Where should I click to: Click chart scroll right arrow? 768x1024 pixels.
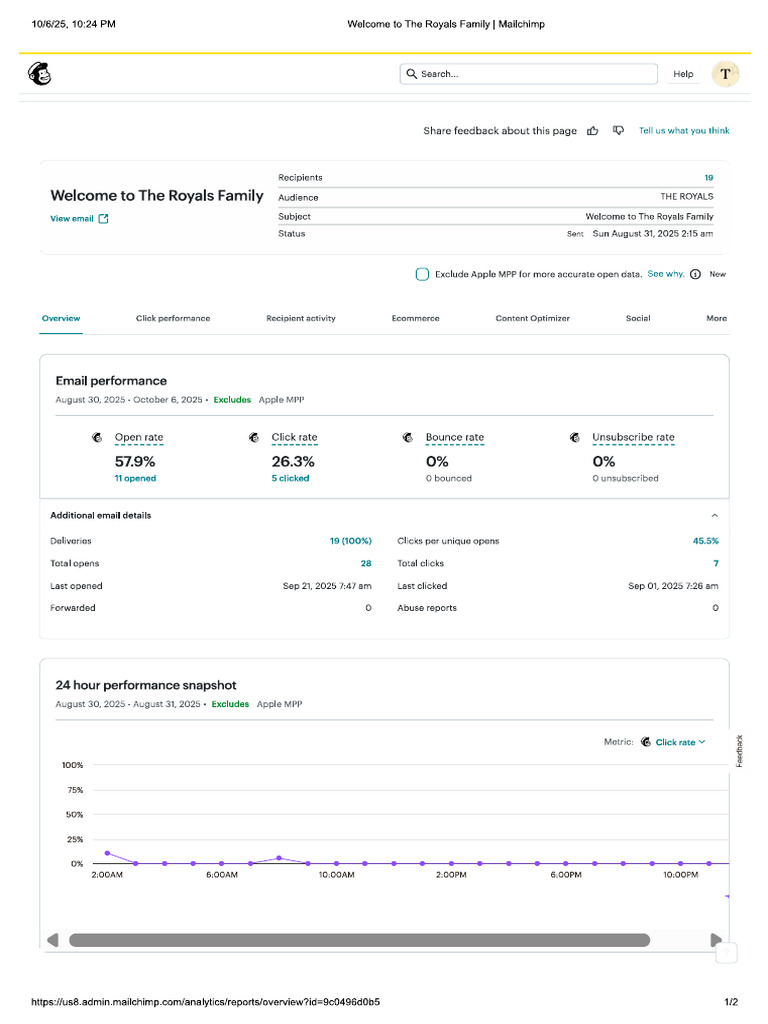coord(716,940)
